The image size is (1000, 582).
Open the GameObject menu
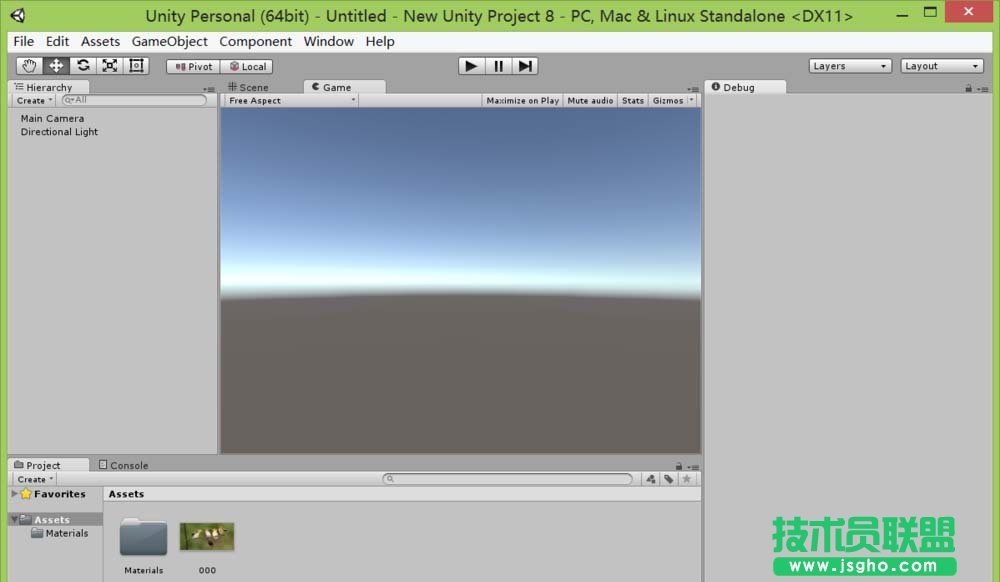click(x=170, y=41)
